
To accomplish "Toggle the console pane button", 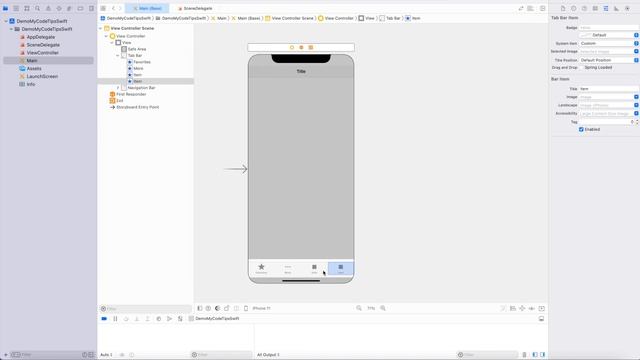I will pyautogui.click(x=542, y=355).
